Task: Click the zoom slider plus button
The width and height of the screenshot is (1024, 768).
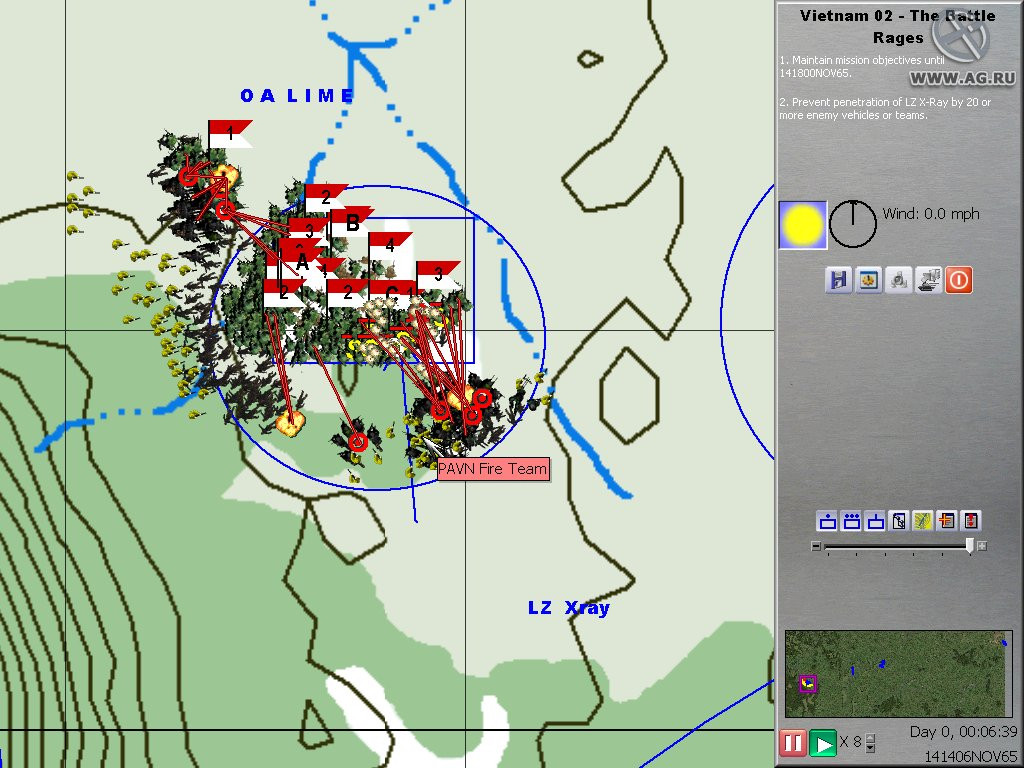Action: pos(982,546)
